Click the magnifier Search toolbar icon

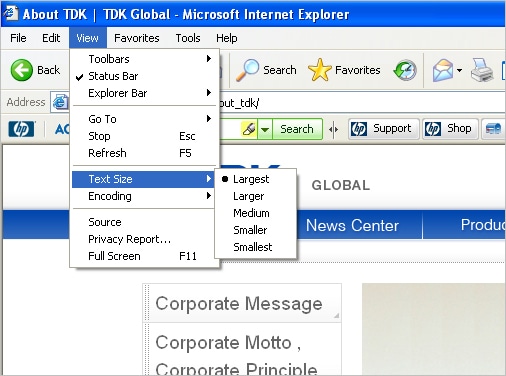247,70
